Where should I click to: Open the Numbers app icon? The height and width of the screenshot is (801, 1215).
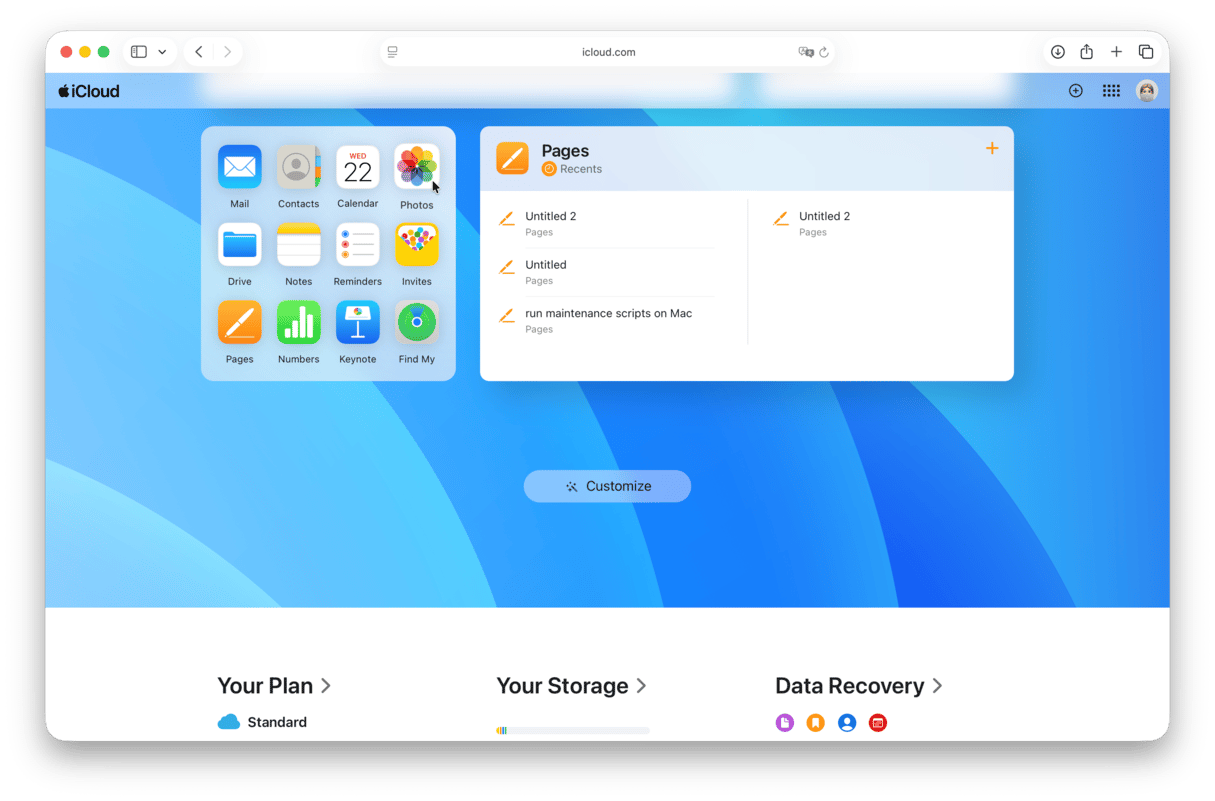[x=298, y=323]
